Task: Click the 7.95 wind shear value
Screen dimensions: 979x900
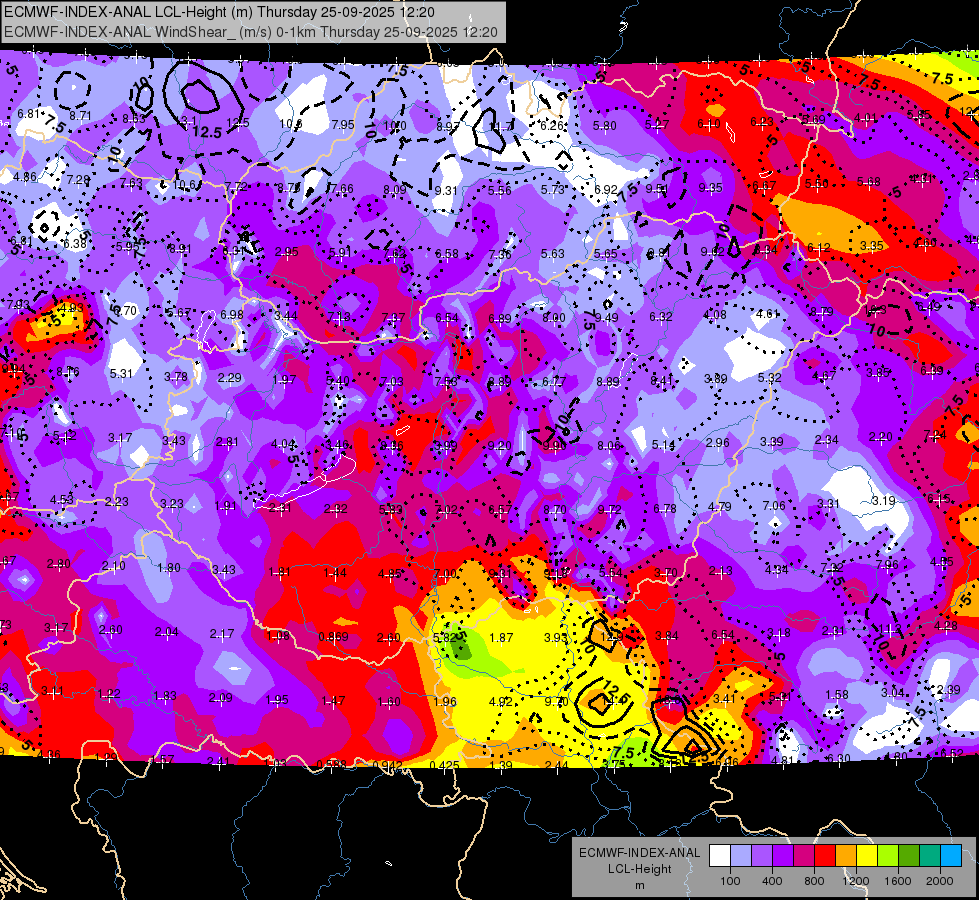Action: tap(343, 124)
